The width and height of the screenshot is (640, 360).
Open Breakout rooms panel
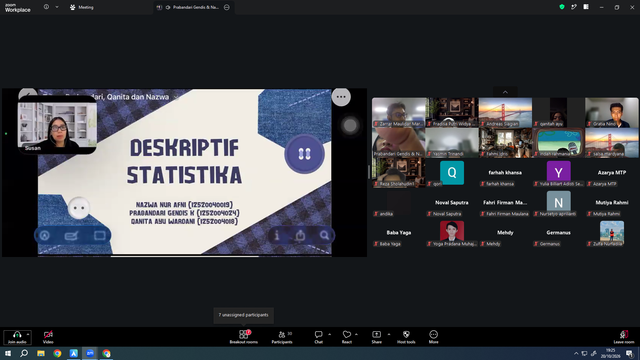[243, 337]
